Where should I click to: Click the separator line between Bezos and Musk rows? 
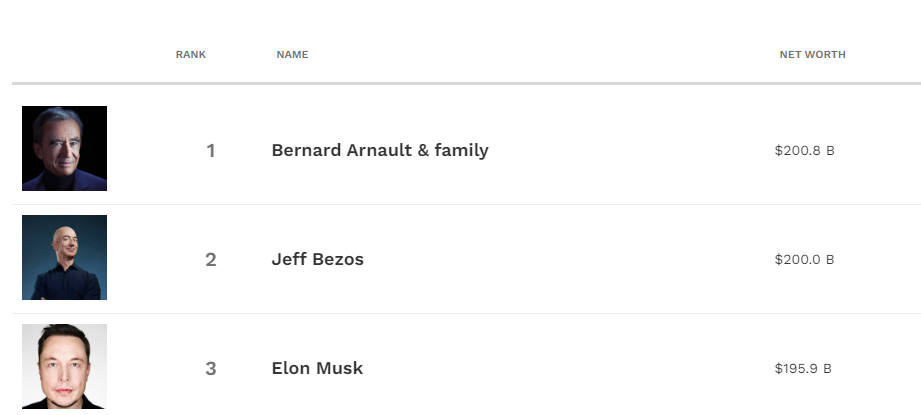pyautogui.click(x=466, y=313)
